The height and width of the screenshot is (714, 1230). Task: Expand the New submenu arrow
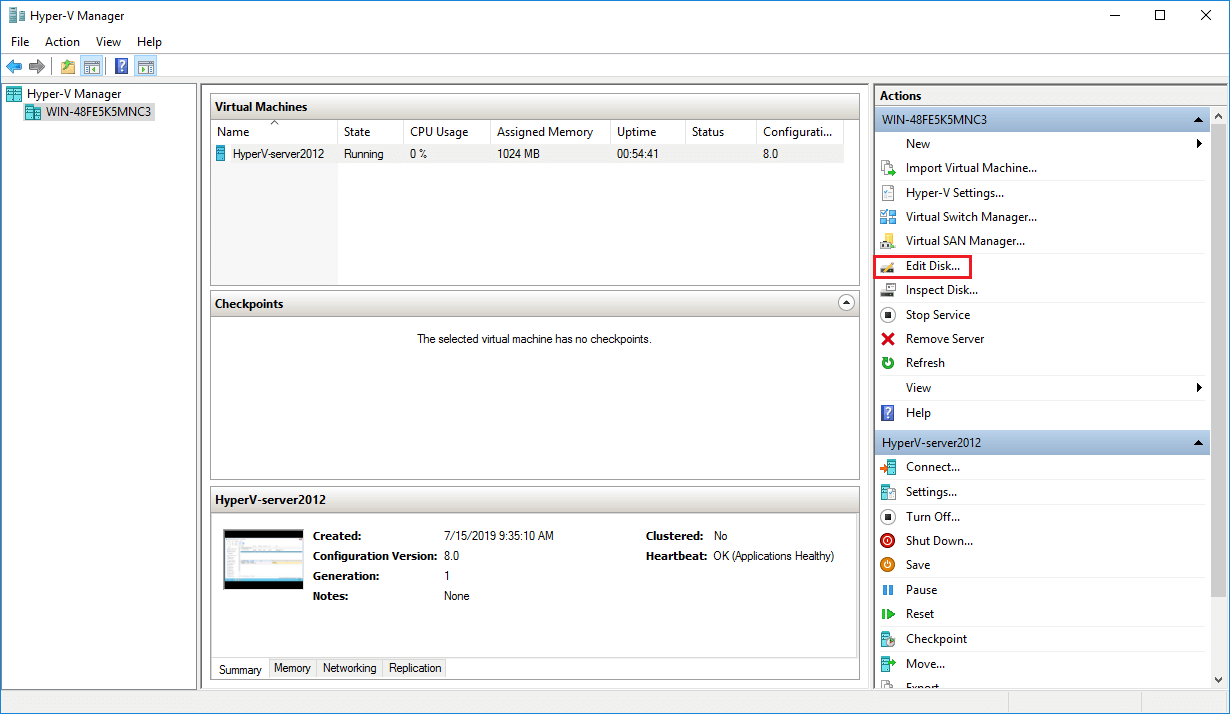(x=1198, y=144)
